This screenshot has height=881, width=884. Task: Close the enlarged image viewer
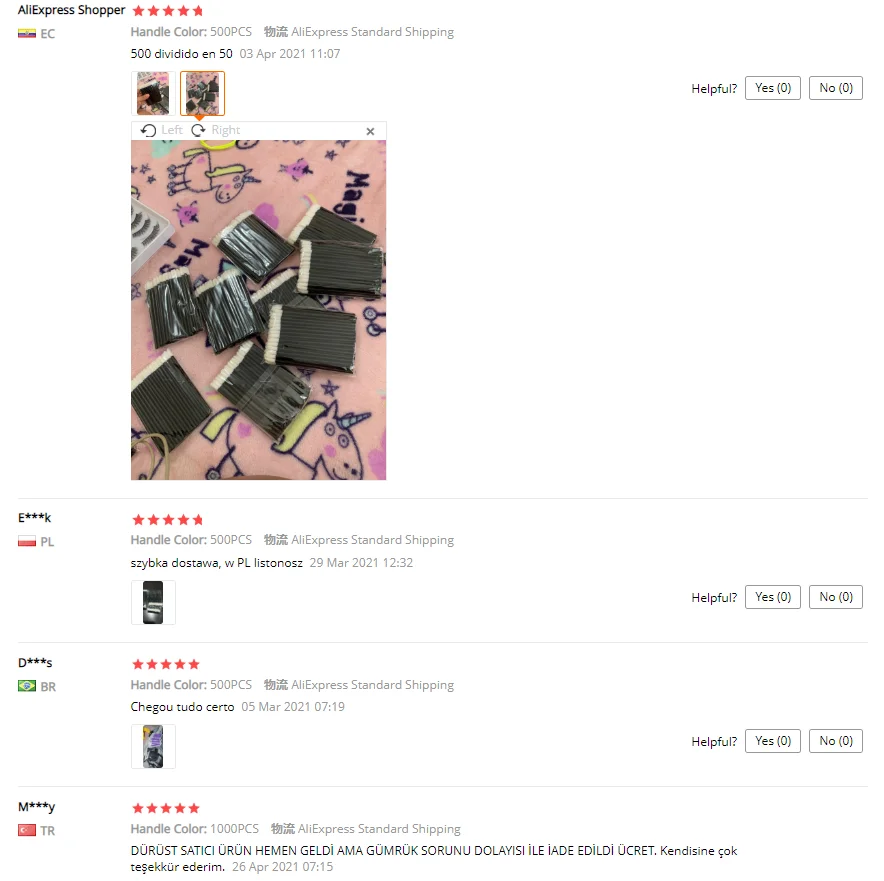[x=370, y=131]
